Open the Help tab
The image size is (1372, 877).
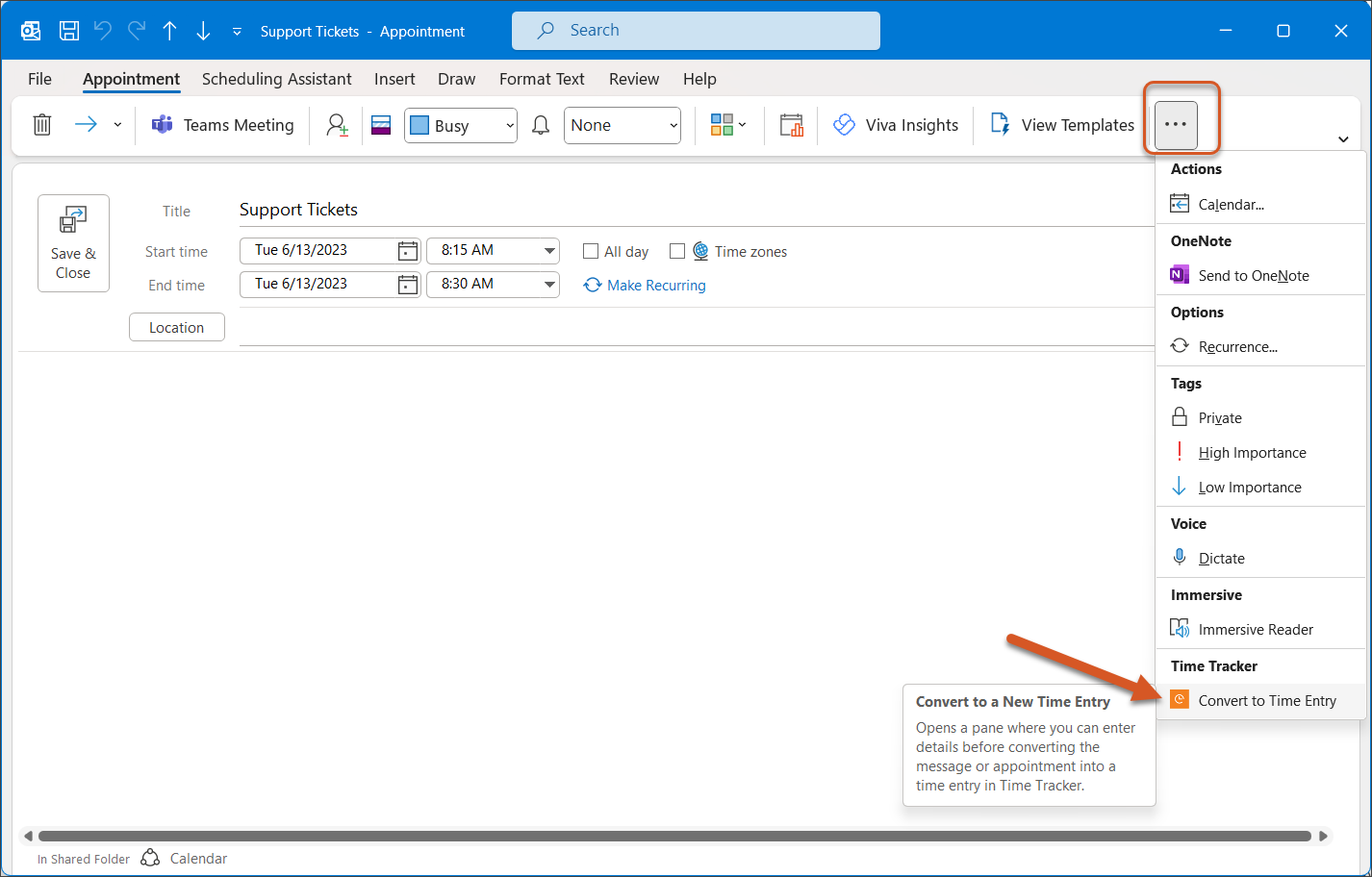pos(699,79)
